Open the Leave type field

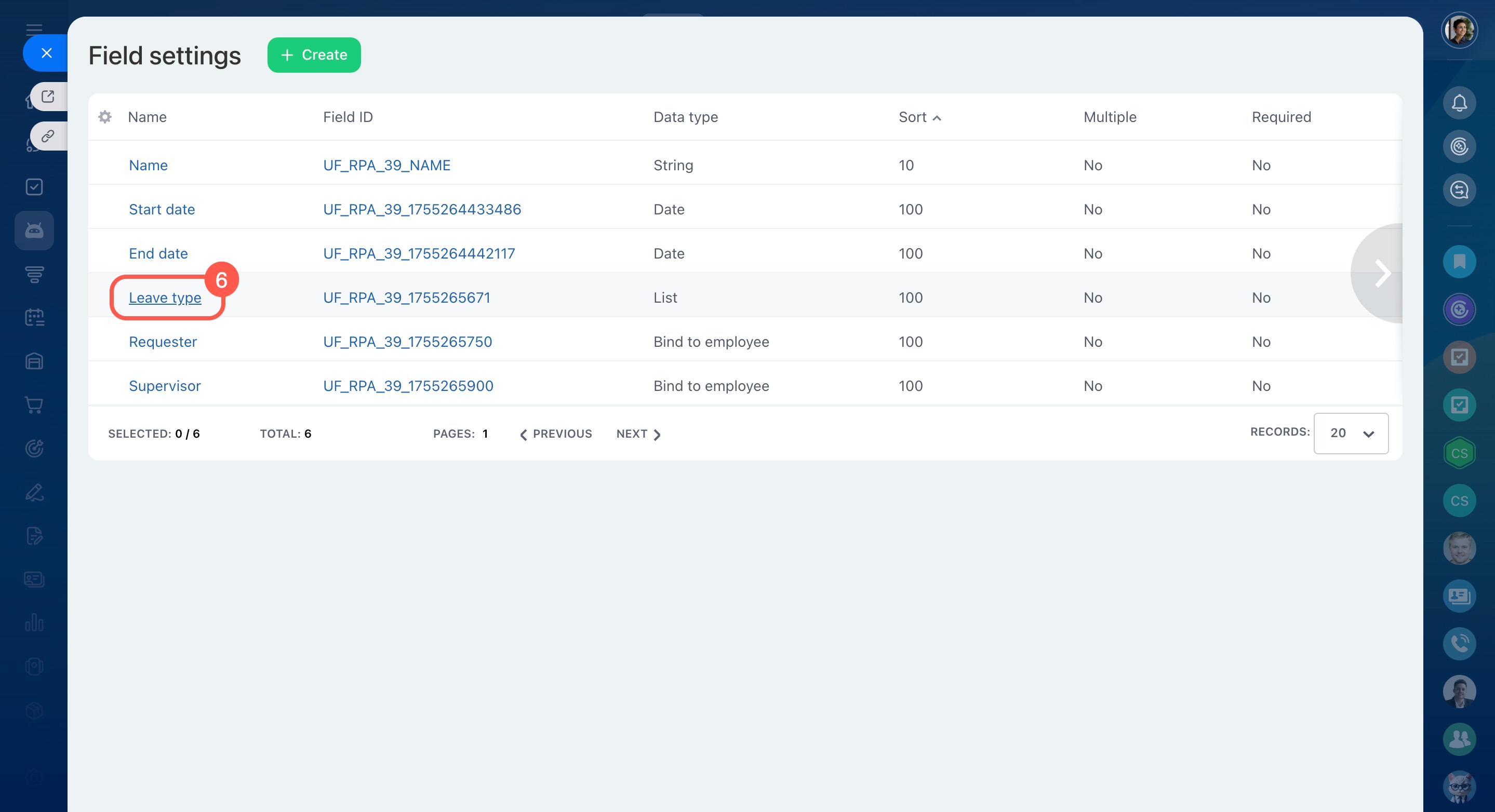(165, 297)
